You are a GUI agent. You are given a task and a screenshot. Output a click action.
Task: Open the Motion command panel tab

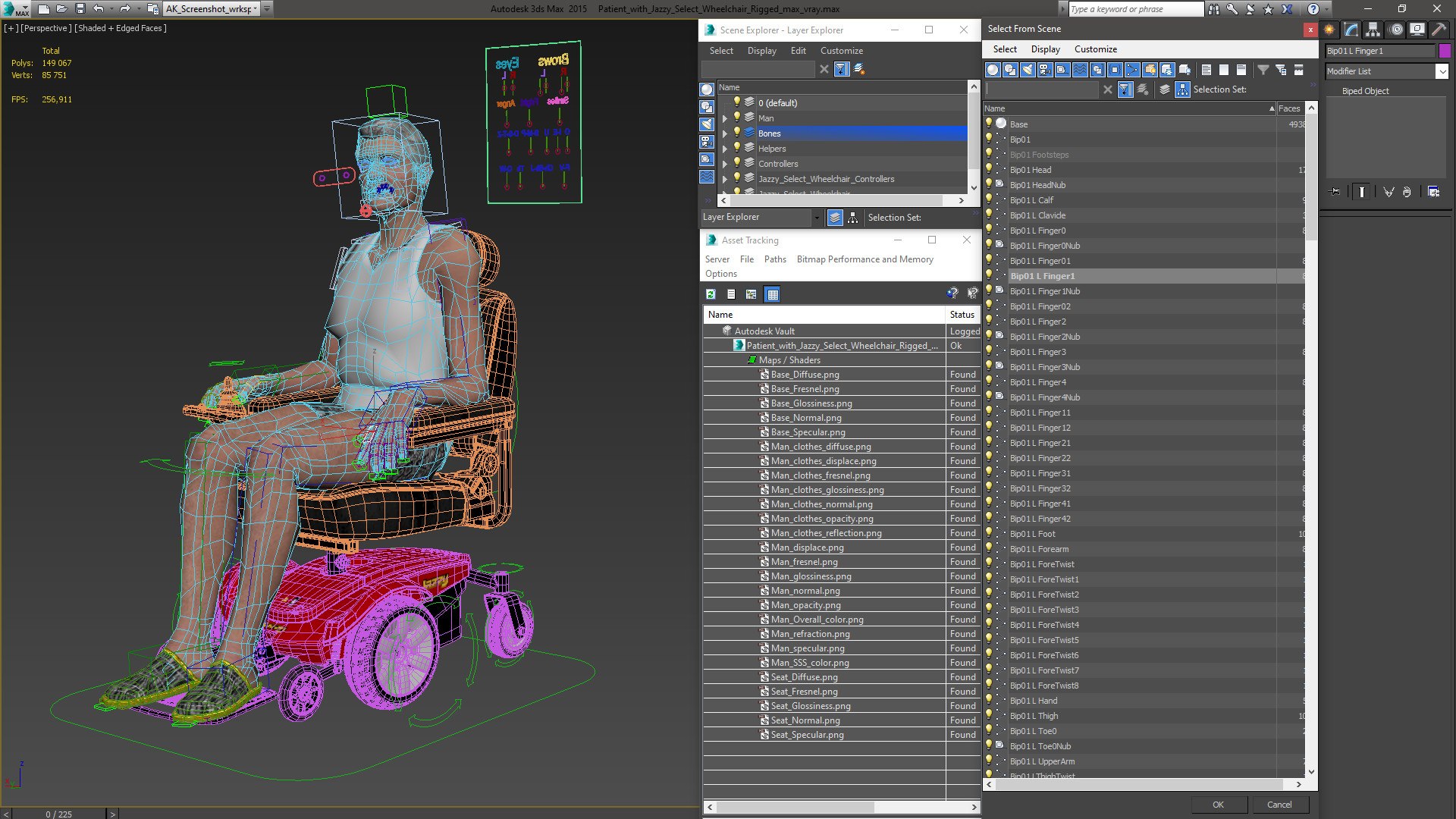1396,30
